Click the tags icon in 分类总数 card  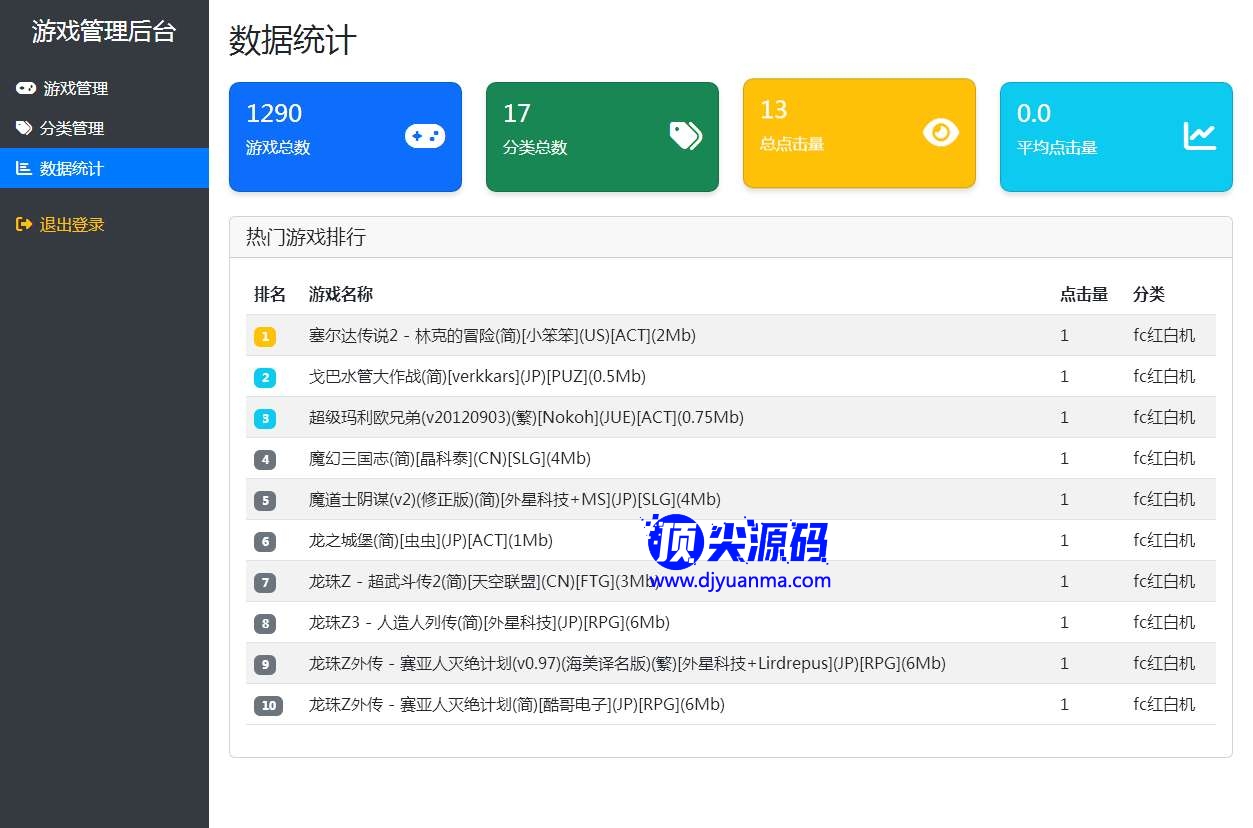click(x=685, y=136)
